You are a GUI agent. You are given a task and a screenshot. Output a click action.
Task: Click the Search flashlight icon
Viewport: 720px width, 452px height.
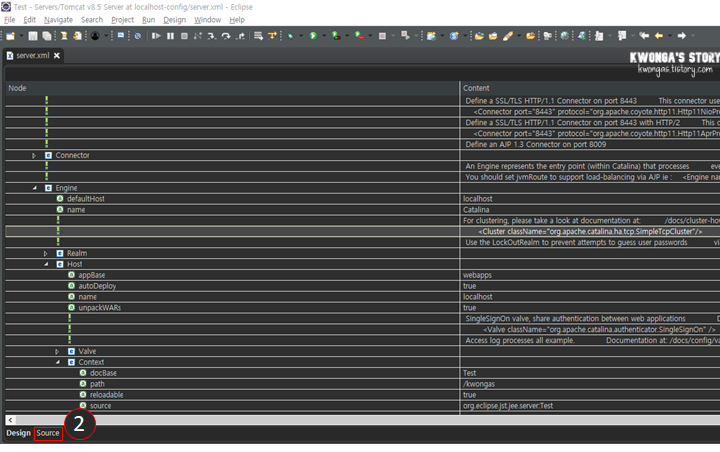[x=507, y=36]
